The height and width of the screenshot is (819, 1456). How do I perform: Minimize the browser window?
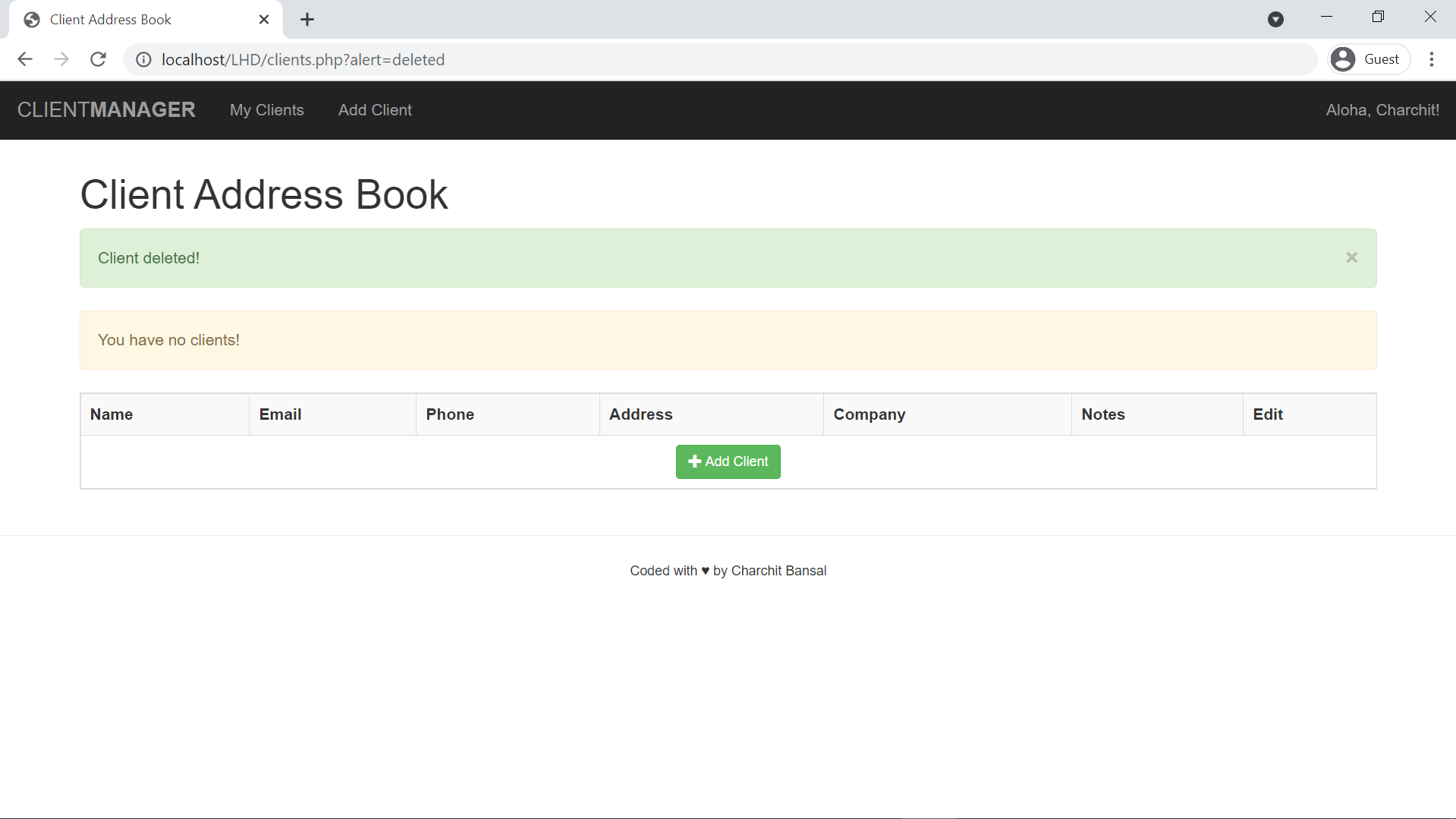pos(1326,17)
